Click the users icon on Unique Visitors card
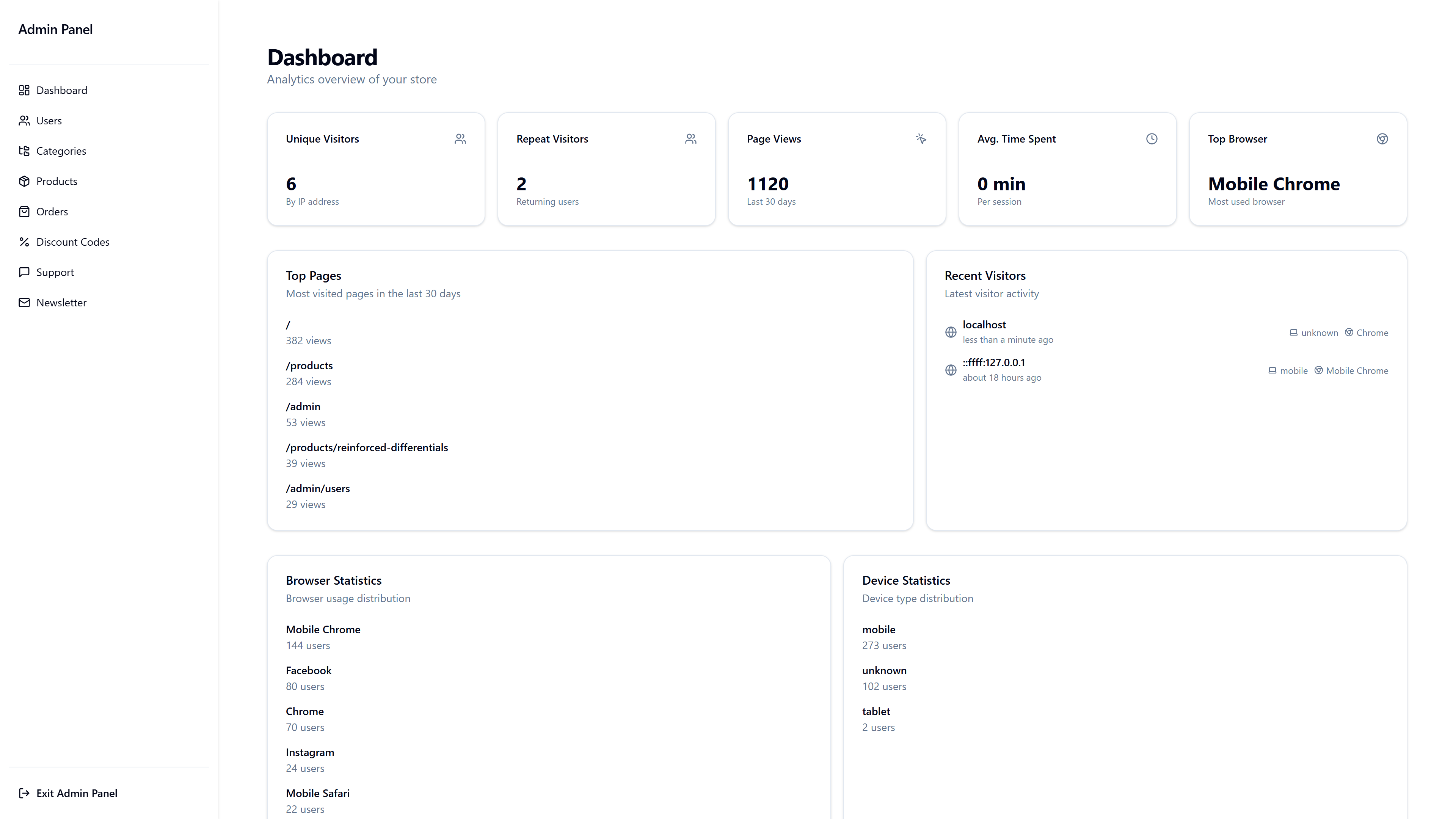Image resolution: width=1456 pixels, height=819 pixels. point(460,139)
